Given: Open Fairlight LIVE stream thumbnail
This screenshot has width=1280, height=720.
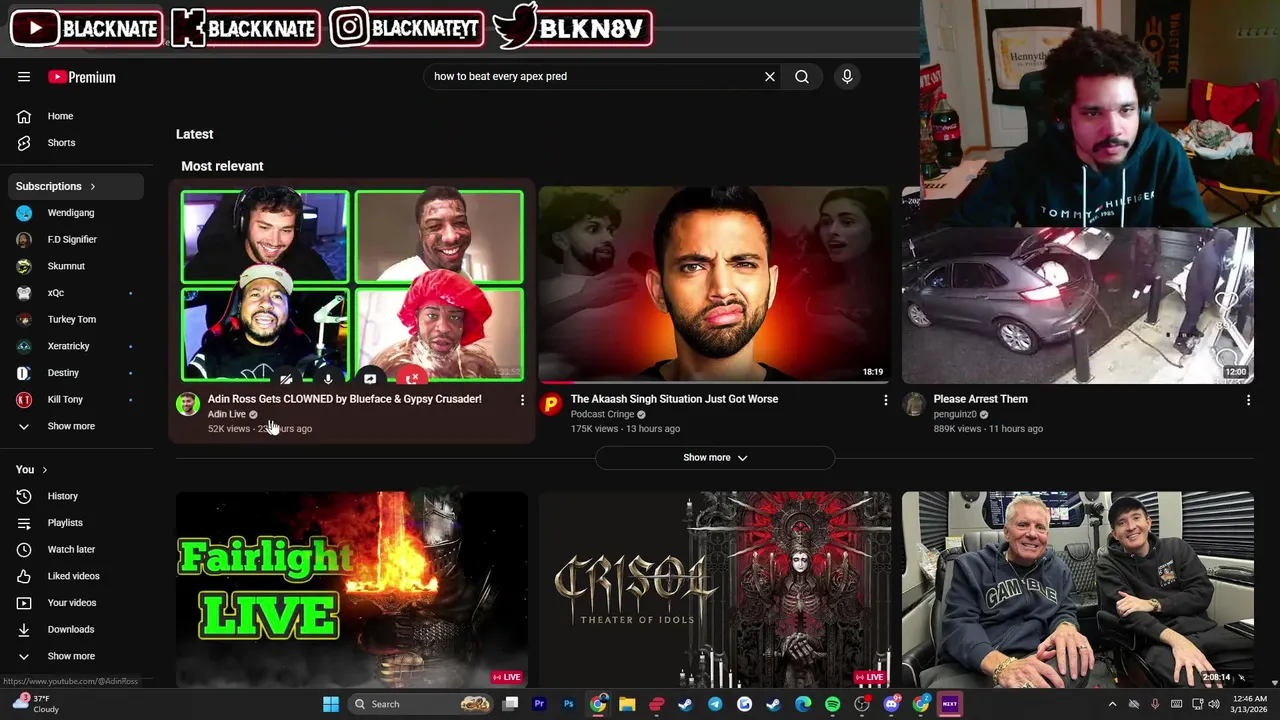Looking at the screenshot, I should [x=352, y=588].
